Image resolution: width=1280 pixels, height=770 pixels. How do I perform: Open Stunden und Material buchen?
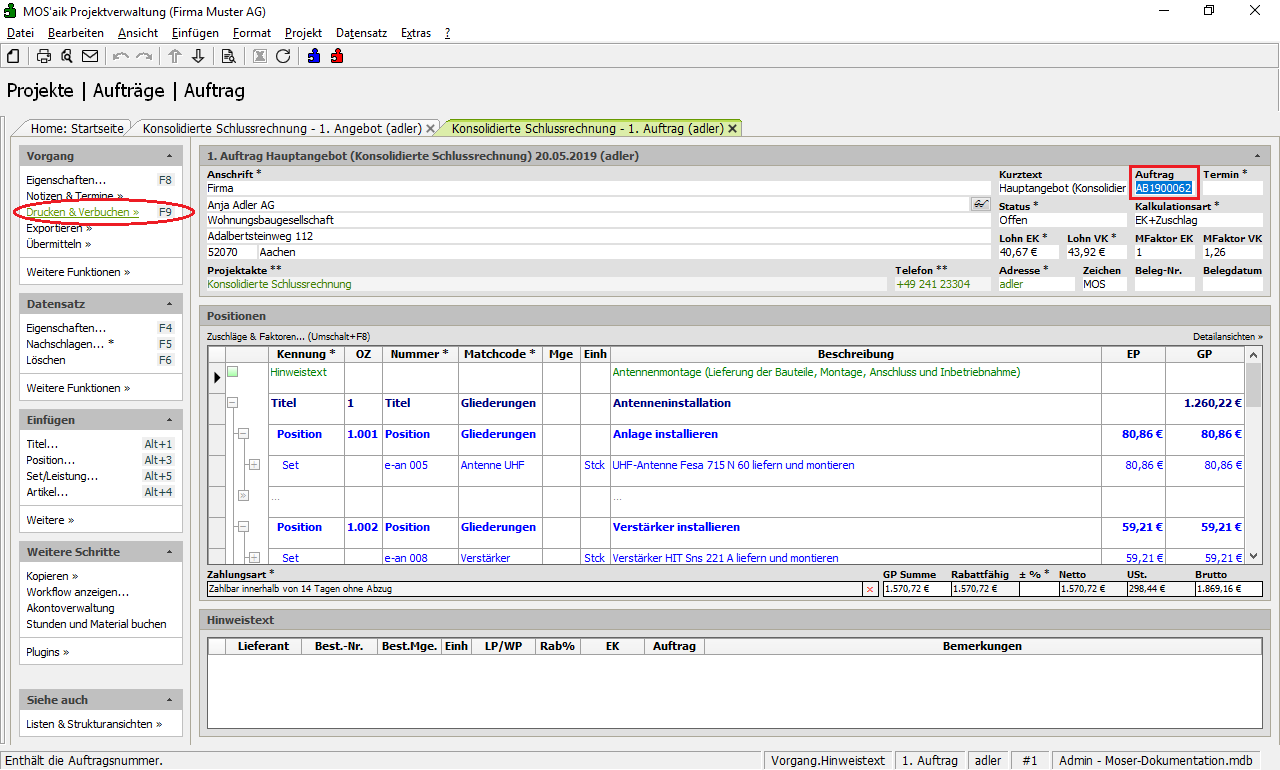click(96, 624)
